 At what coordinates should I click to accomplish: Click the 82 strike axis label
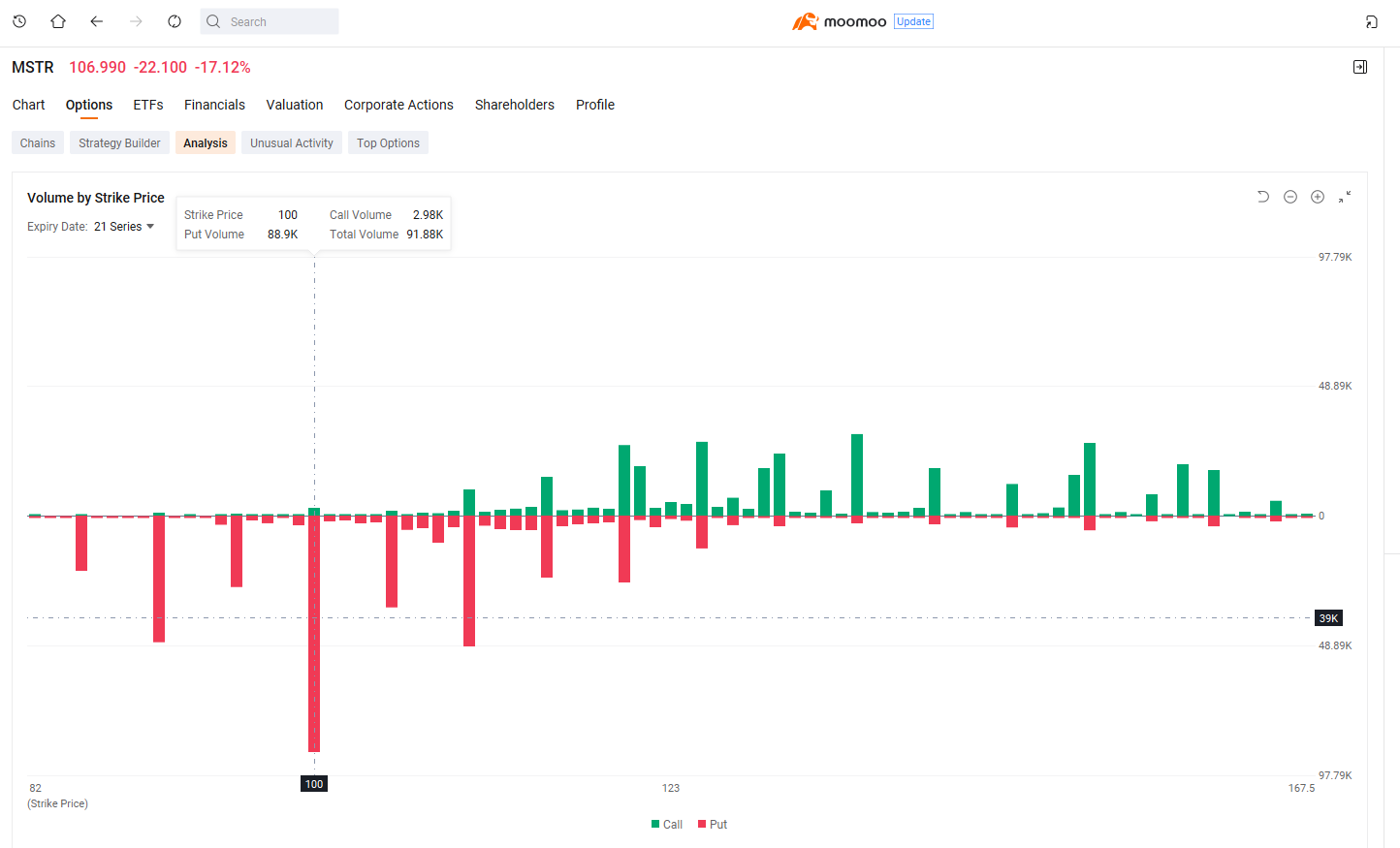[x=36, y=788]
